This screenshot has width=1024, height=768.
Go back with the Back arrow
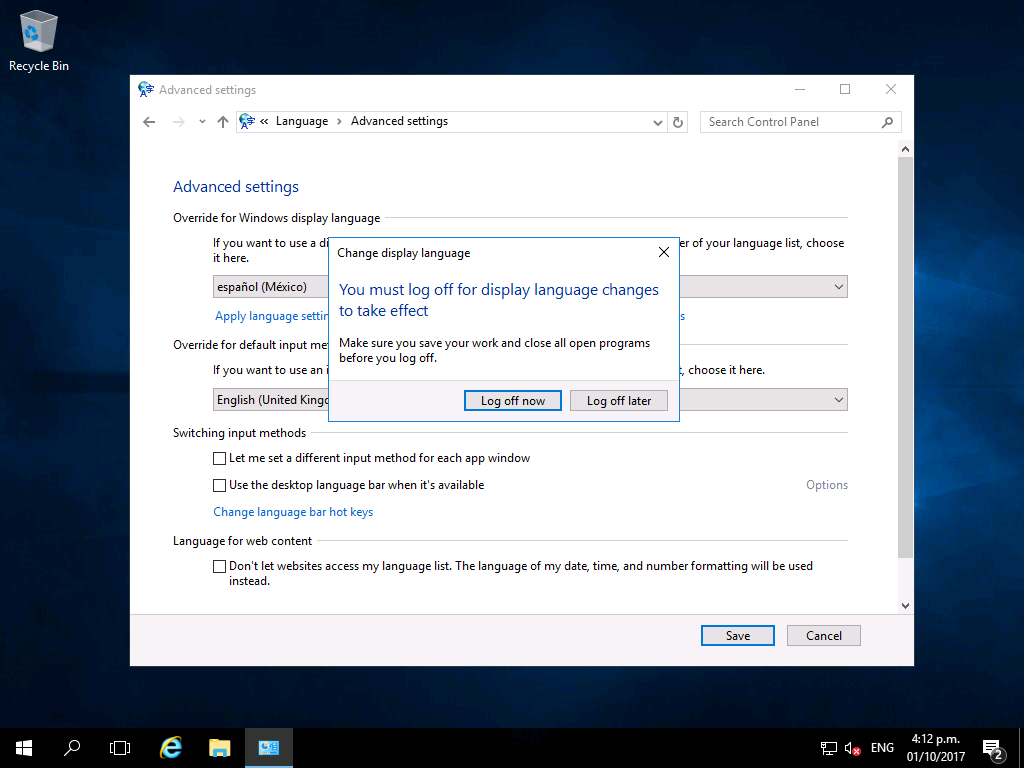click(149, 122)
